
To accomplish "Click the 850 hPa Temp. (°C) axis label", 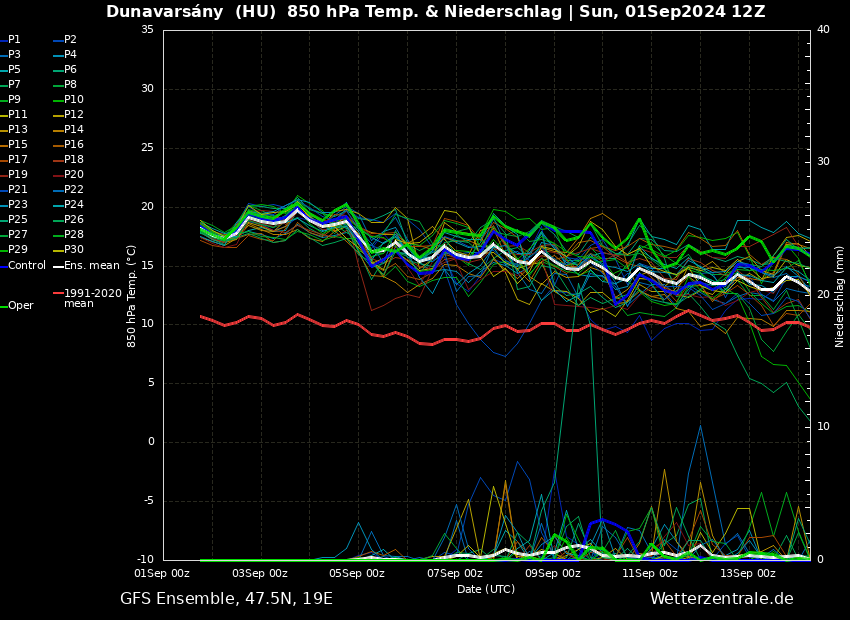I will (132, 295).
